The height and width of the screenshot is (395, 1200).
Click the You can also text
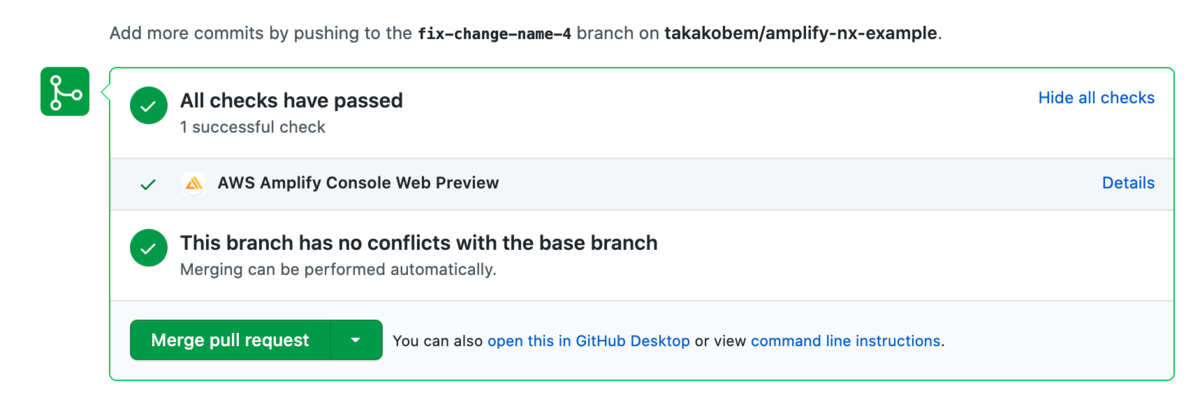(x=438, y=341)
